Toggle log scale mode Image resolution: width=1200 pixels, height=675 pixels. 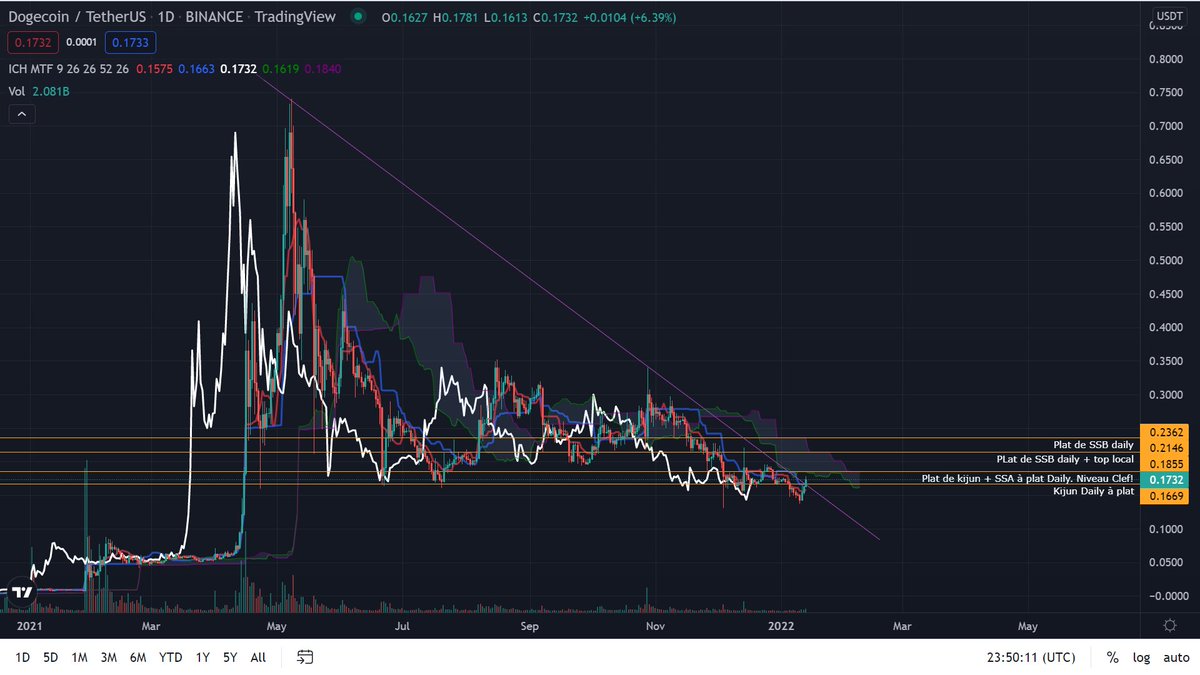coord(1141,657)
